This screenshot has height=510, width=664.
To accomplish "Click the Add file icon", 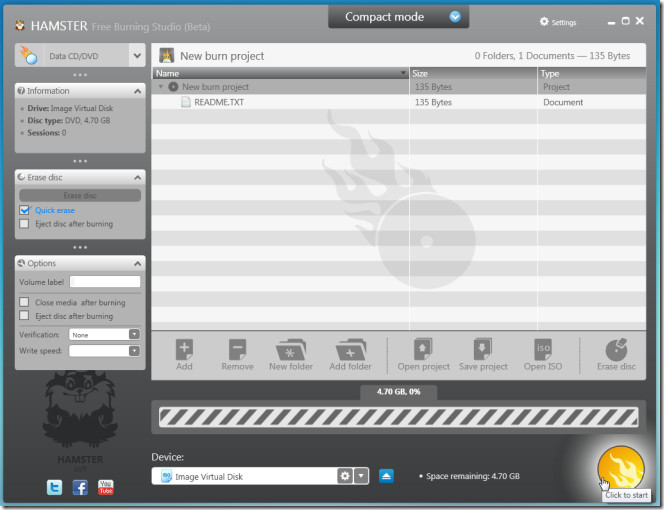I will [184, 349].
